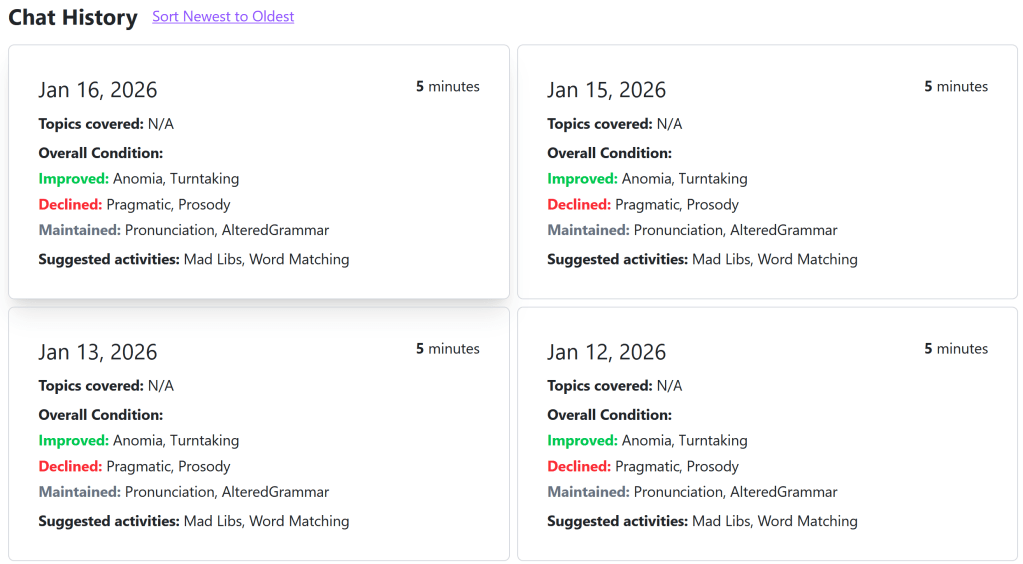Click the red Declined line in Jan 15 card

click(x=643, y=205)
